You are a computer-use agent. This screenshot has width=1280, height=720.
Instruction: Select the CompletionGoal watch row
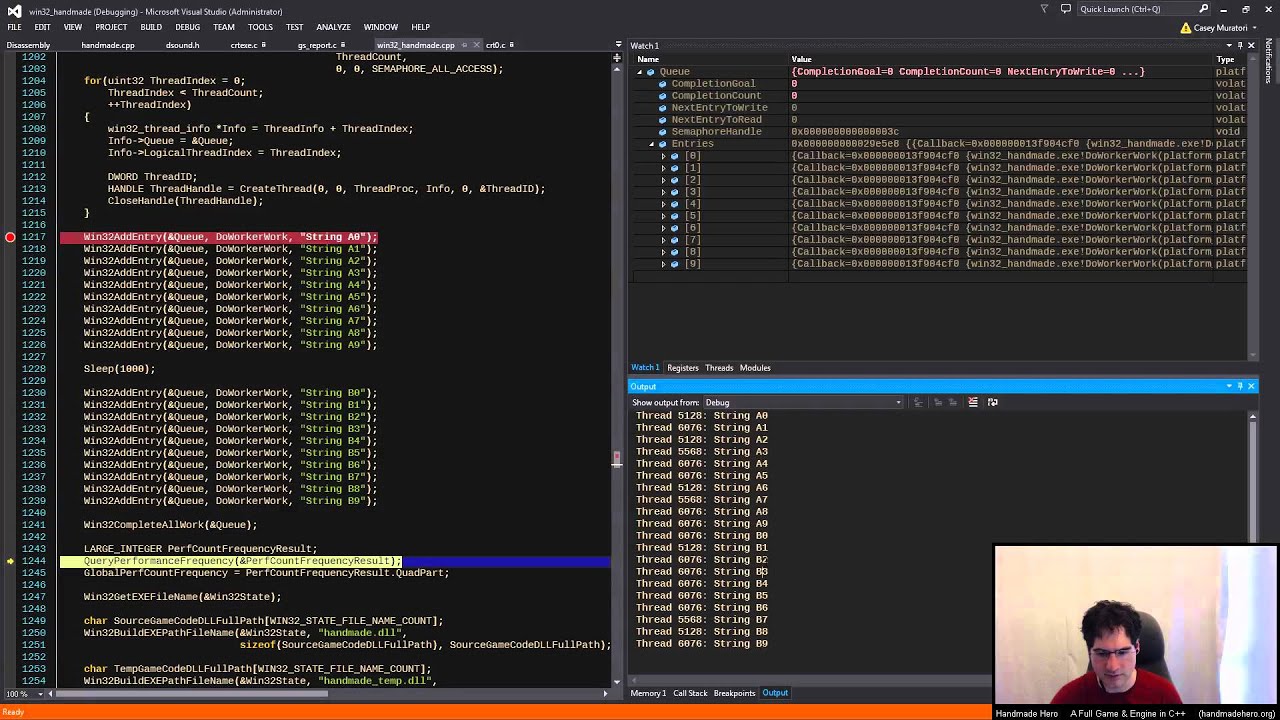point(940,84)
